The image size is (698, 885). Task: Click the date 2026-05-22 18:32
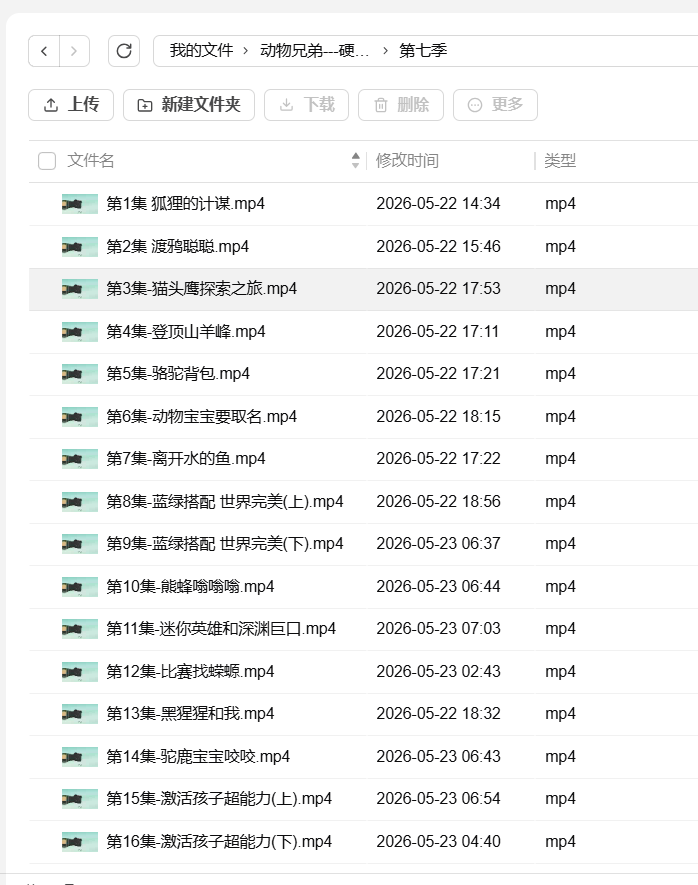pyautogui.click(x=438, y=714)
